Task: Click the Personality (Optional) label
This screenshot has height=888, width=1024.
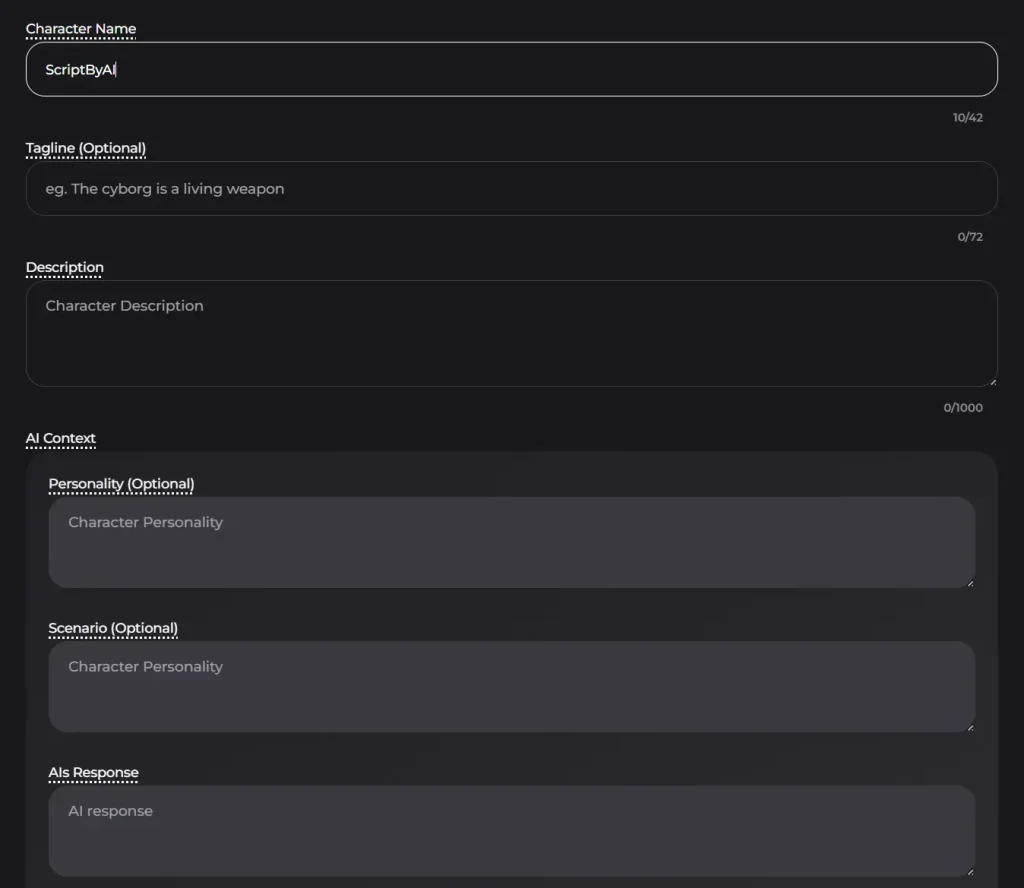Action: 121,484
